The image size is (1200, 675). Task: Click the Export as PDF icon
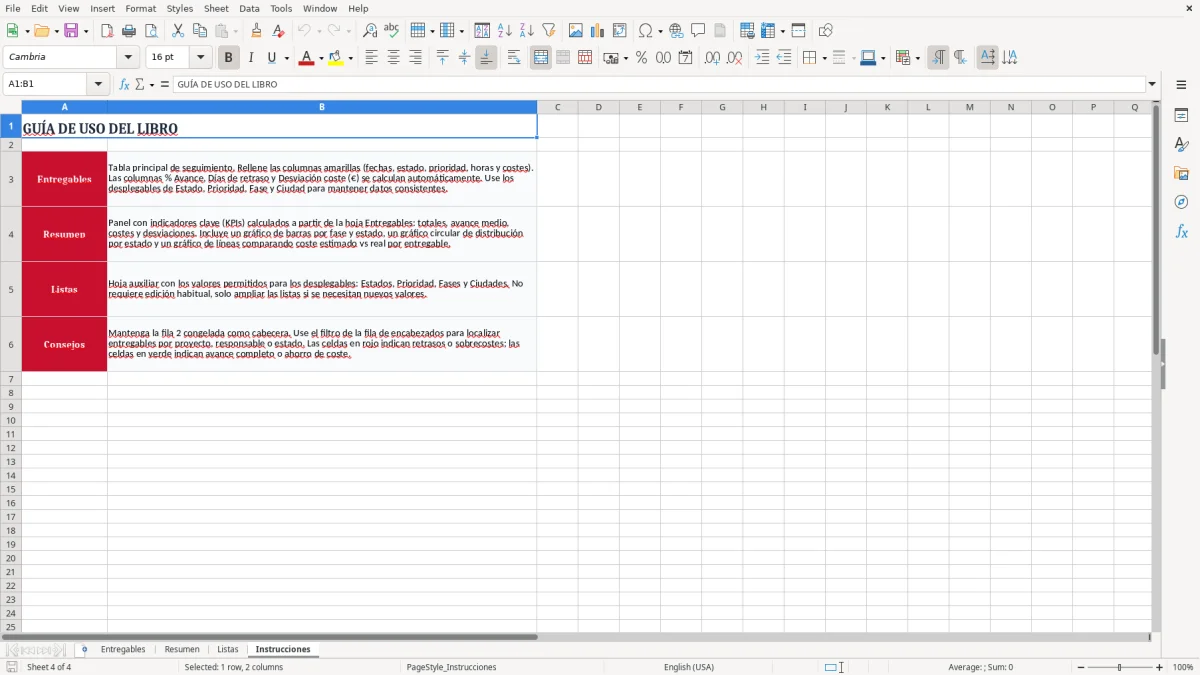(x=107, y=31)
